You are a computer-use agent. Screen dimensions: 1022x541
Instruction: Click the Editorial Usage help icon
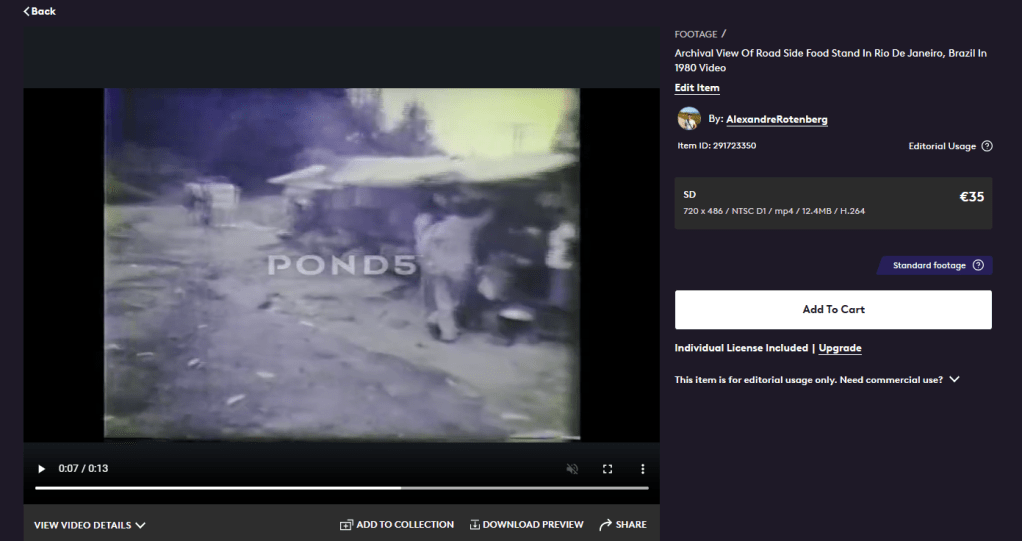pos(987,146)
